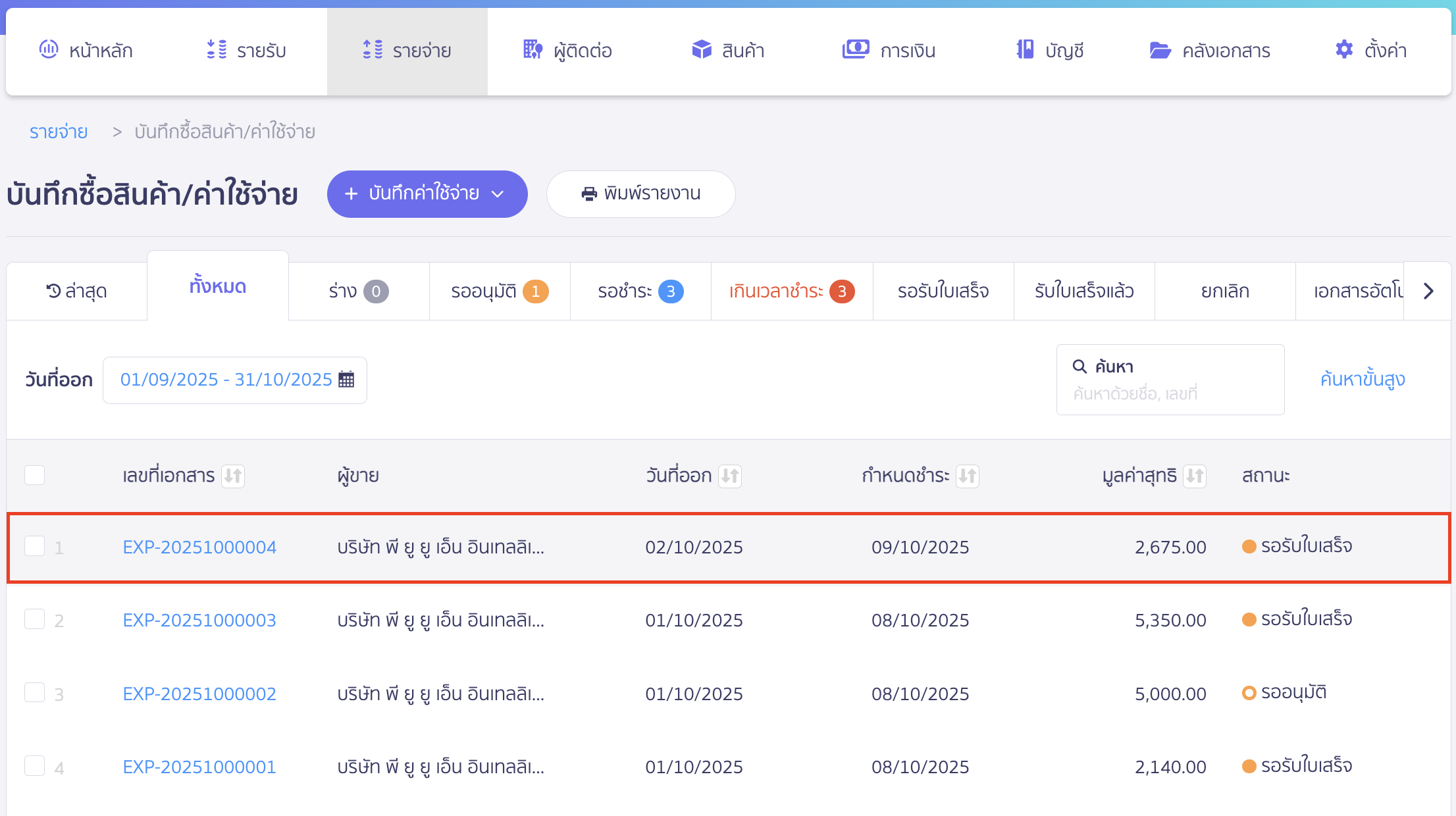Click the การเงิน money icon

coord(855,49)
